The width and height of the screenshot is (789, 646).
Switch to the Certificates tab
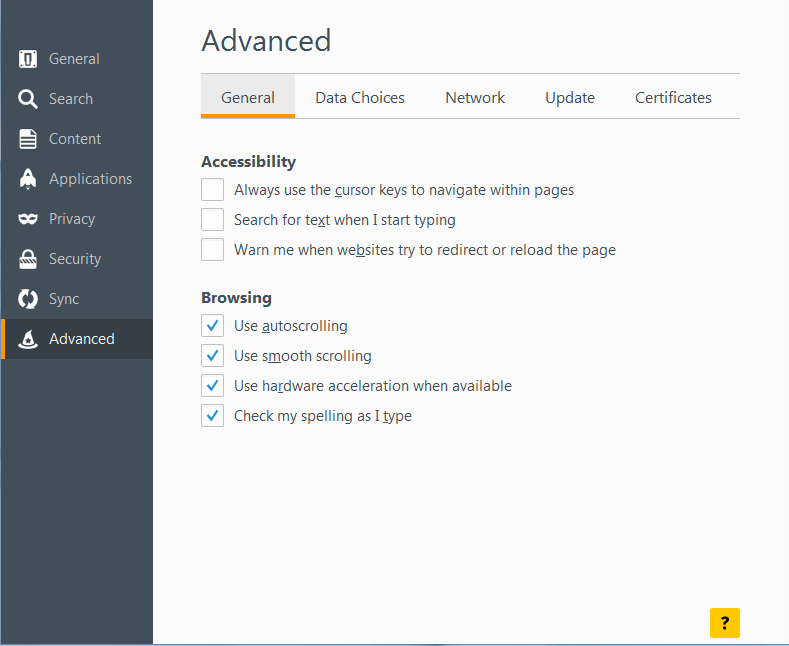click(x=673, y=97)
